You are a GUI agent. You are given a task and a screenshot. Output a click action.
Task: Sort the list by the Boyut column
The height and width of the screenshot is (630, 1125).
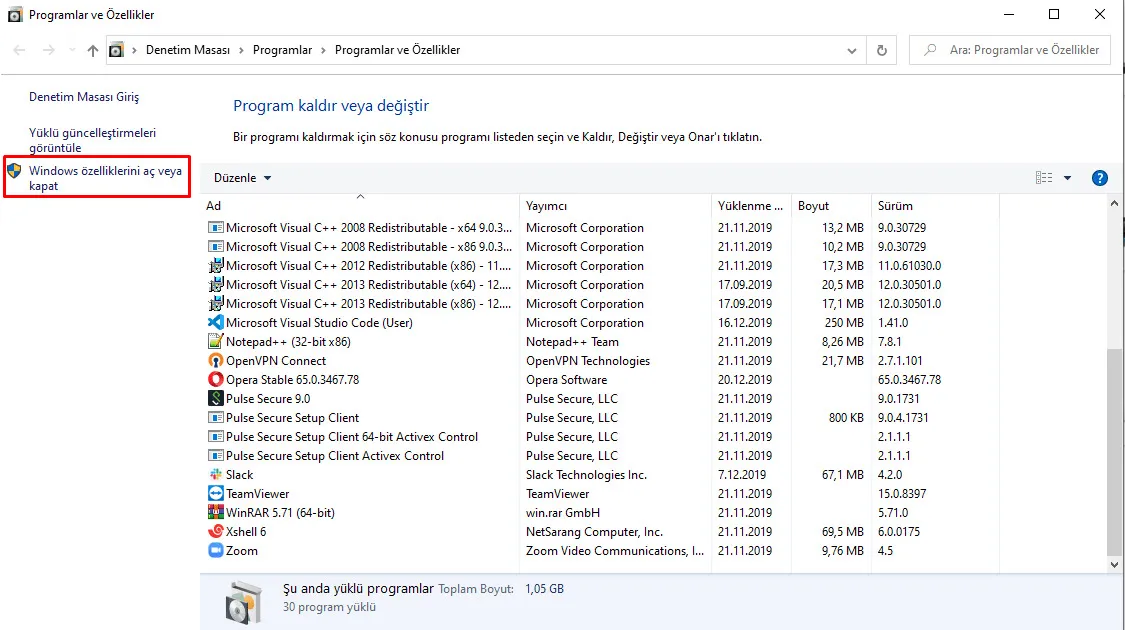tap(831, 206)
